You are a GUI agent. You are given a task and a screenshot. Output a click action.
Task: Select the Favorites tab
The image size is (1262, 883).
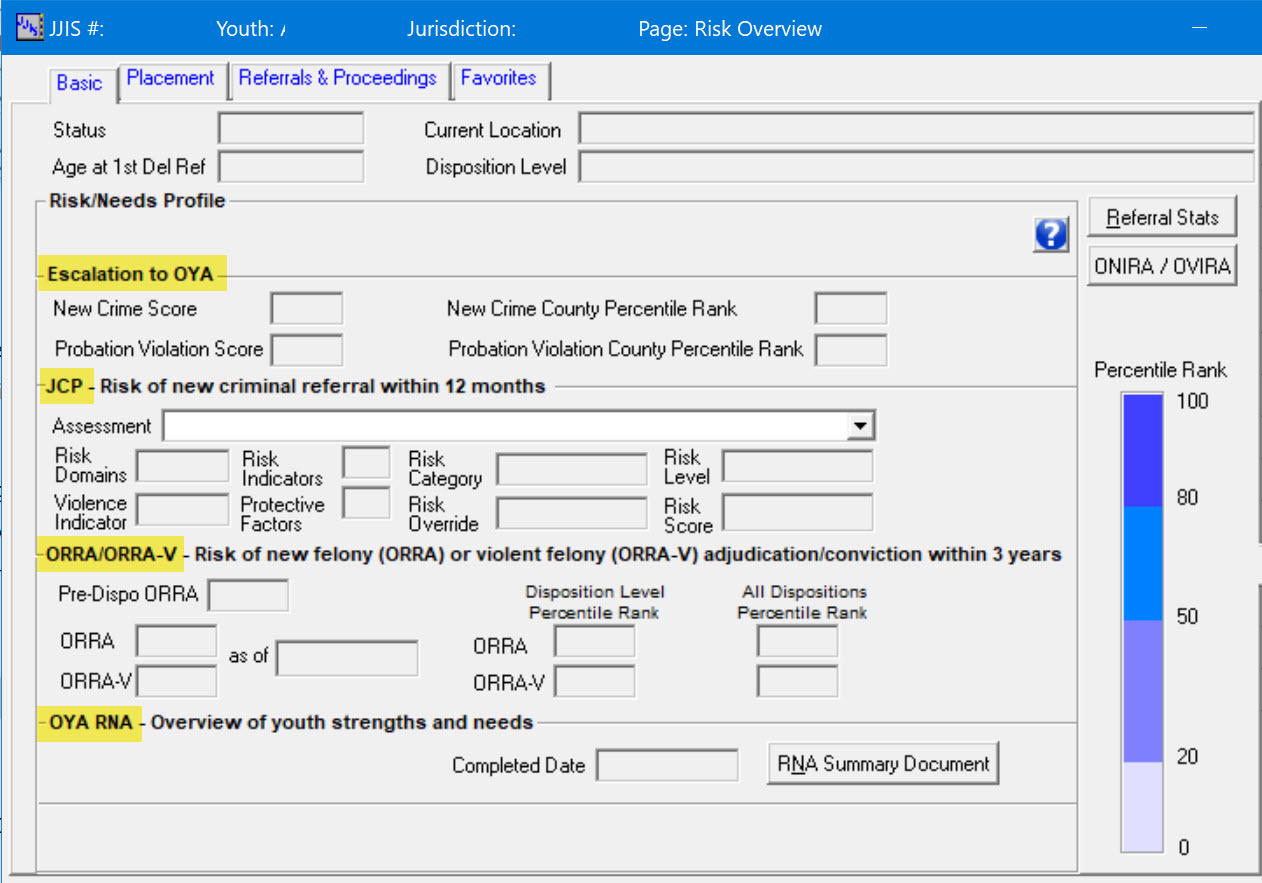pos(498,79)
